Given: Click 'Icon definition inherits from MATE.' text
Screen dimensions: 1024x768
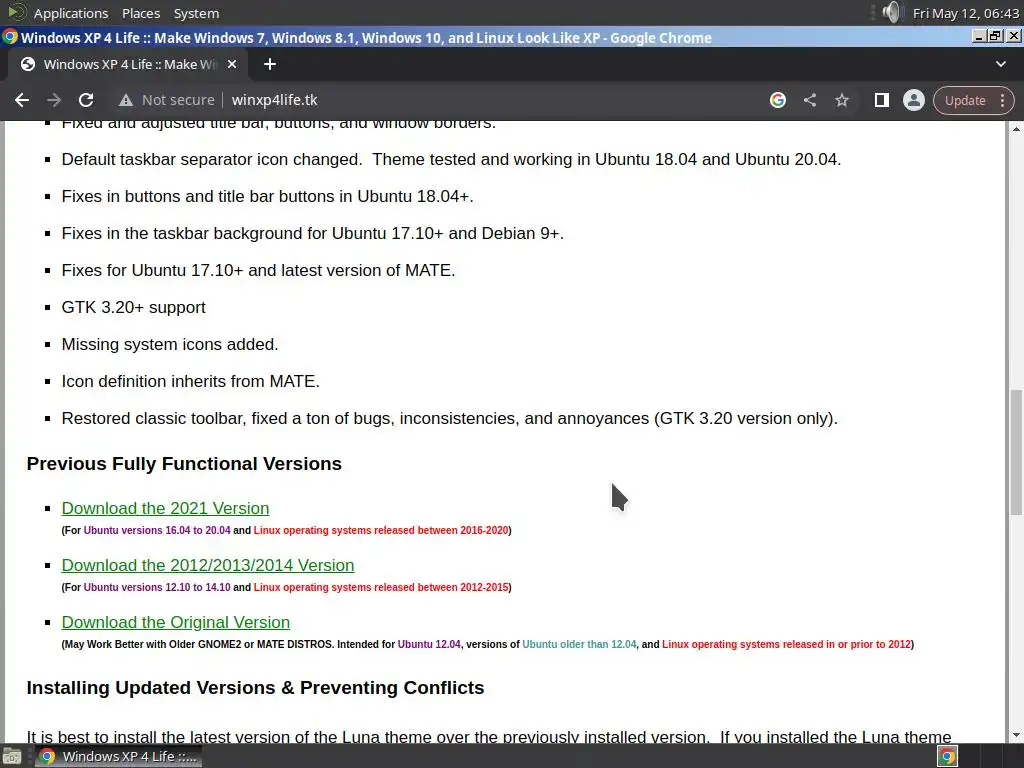Looking at the screenshot, I should pyautogui.click(x=191, y=381).
